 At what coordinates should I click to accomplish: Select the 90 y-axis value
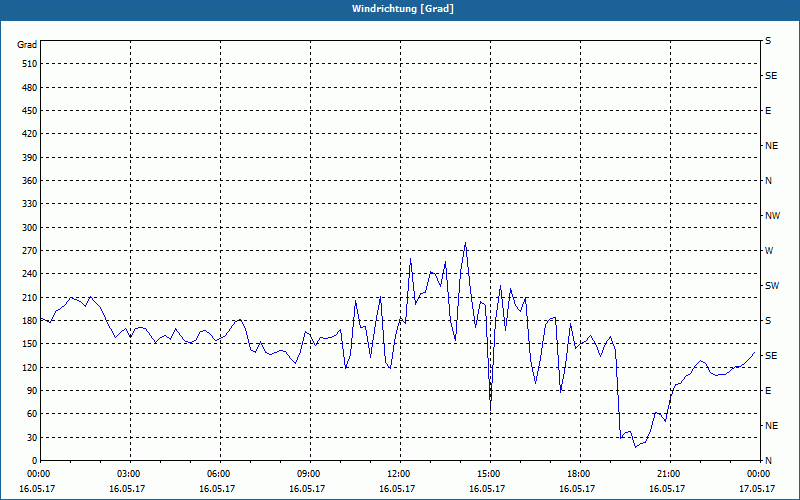click(x=32, y=391)
